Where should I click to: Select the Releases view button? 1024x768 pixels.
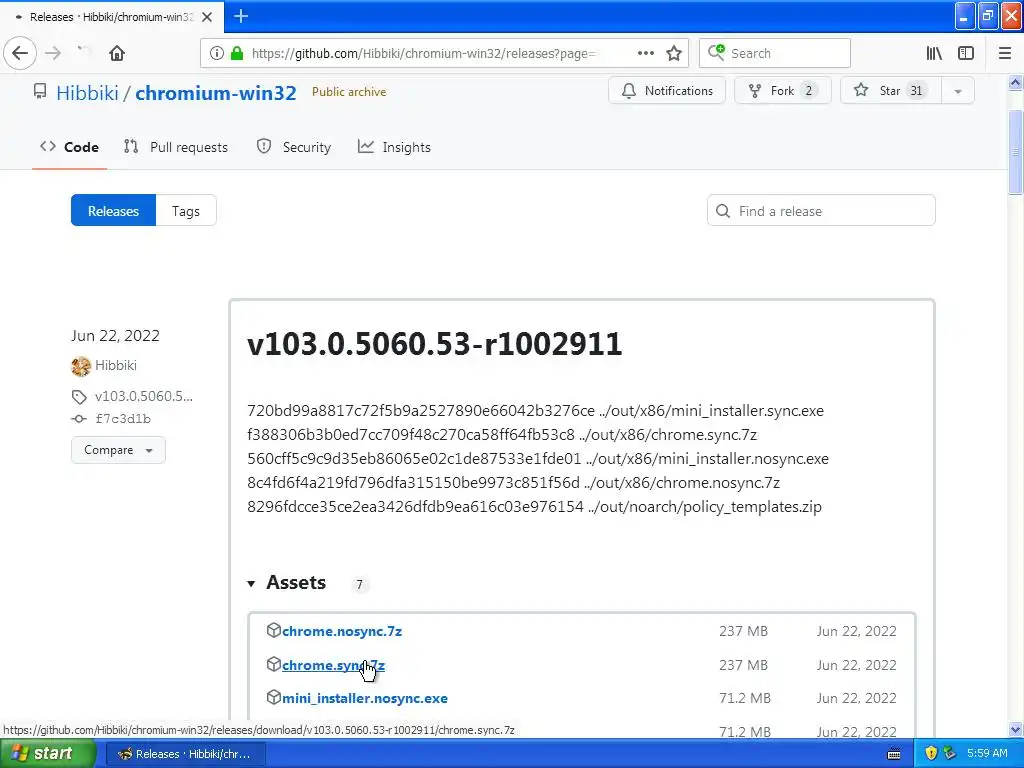[x=114, y=211]
